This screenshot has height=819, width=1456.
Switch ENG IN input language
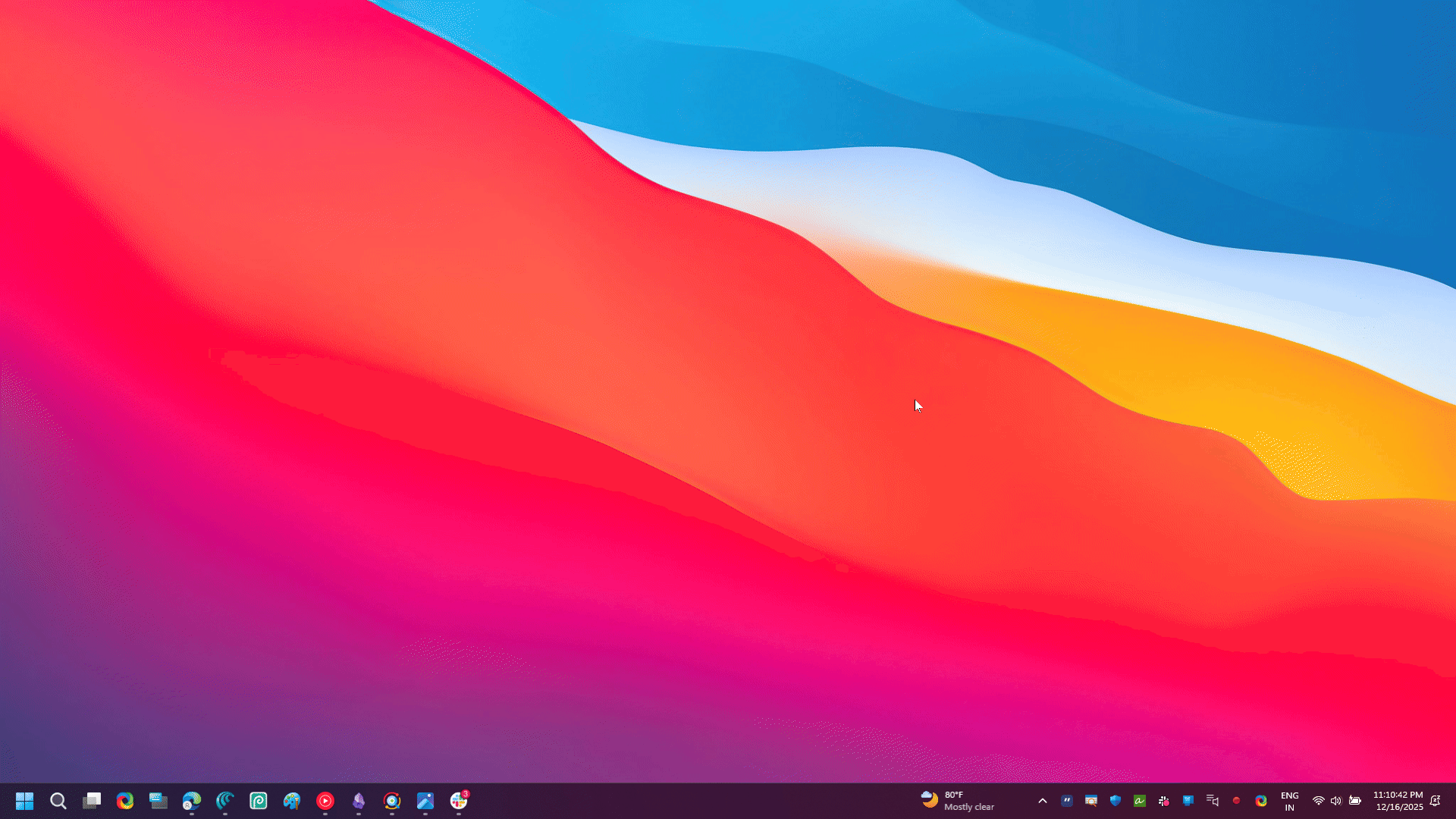click(1289, 801)
